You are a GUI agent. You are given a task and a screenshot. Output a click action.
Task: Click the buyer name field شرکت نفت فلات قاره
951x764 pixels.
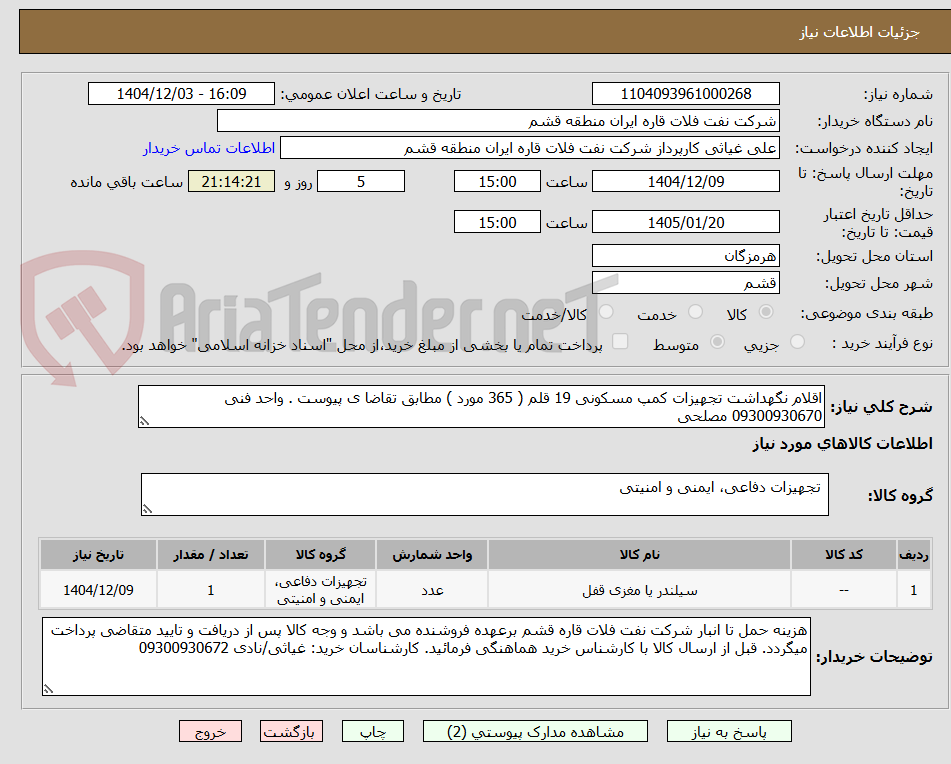click(x=498, y=121)
